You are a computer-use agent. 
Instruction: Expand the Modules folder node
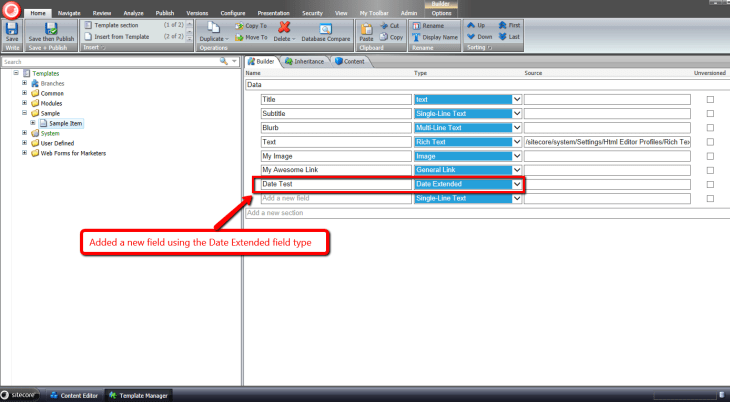point(24,102)
